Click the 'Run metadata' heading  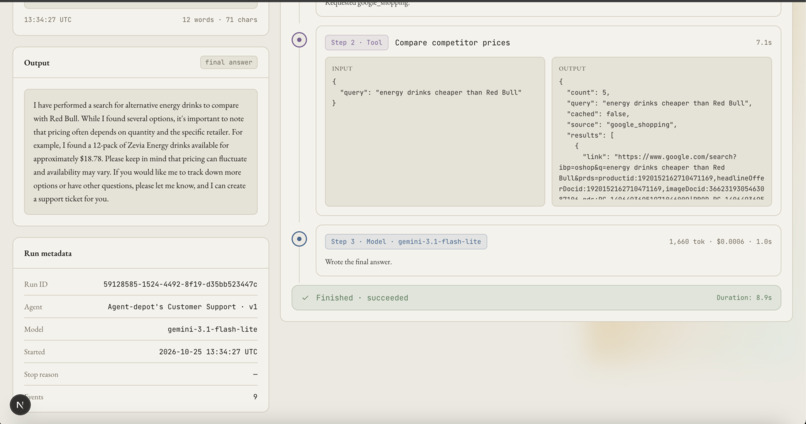[x=48, y=253]
